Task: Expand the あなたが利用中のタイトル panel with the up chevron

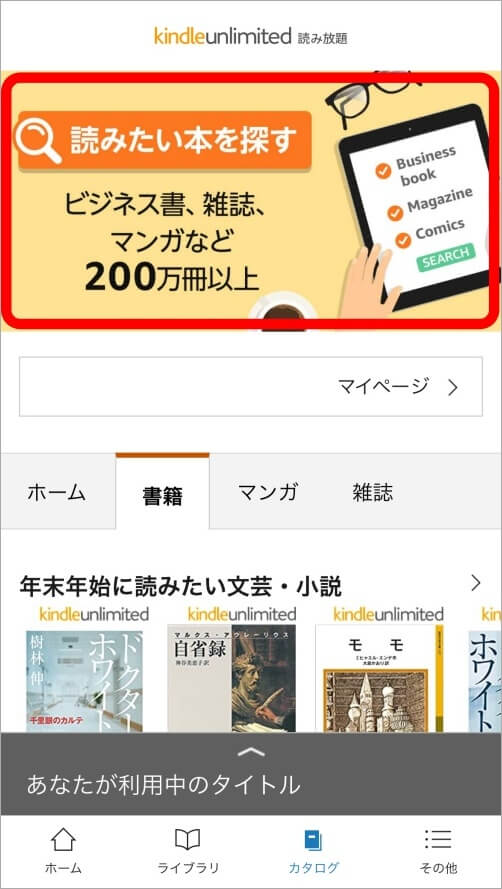Action: pos(251,753)
